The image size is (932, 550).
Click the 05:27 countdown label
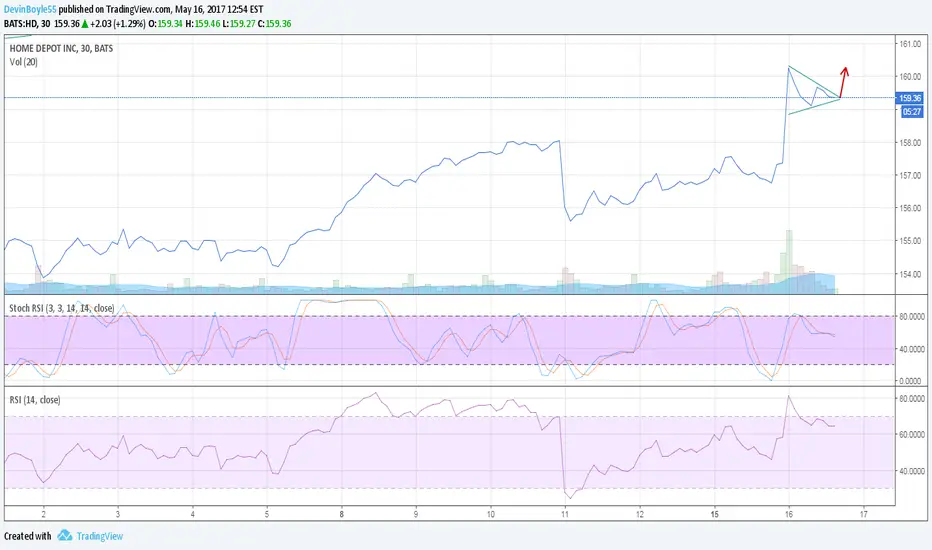pyautogui.click(x=912, y=111)
